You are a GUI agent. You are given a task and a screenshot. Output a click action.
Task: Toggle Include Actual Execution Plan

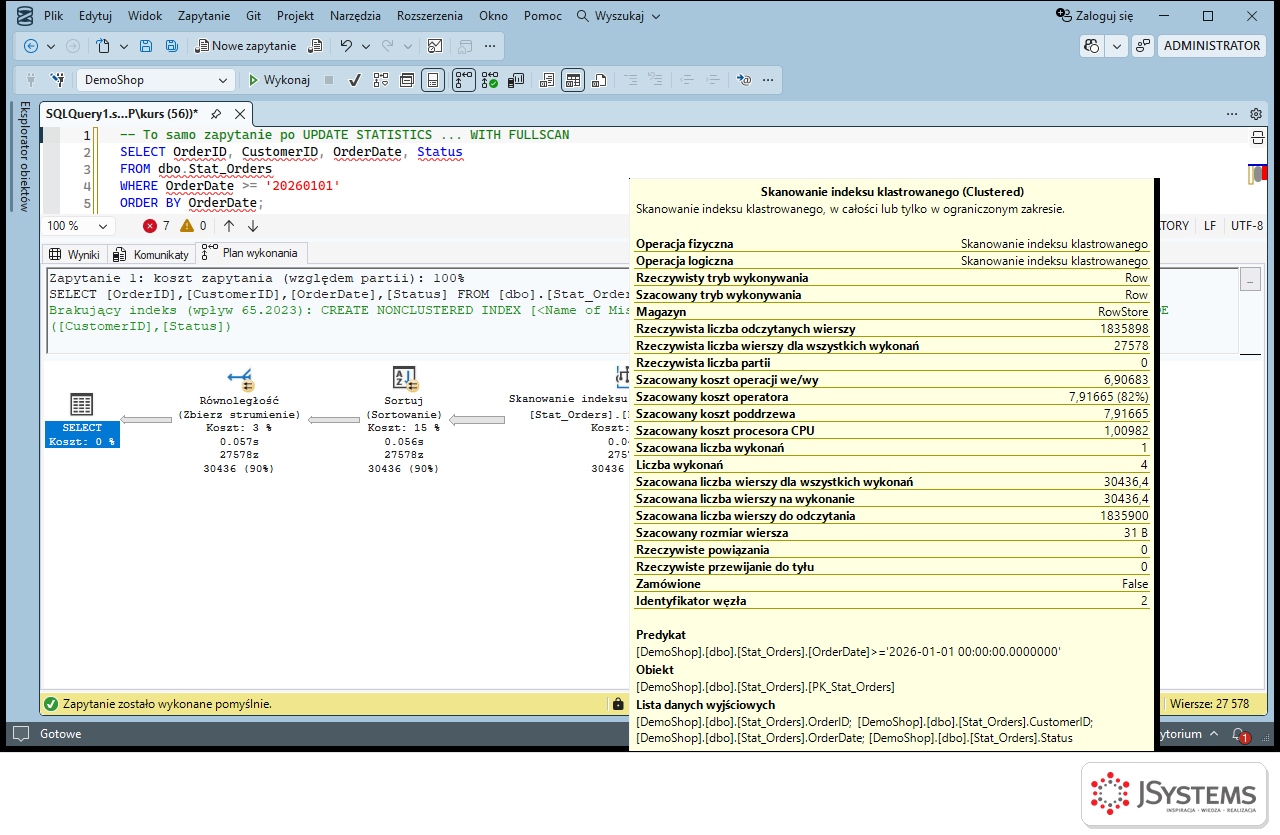[x=464, y=80]
